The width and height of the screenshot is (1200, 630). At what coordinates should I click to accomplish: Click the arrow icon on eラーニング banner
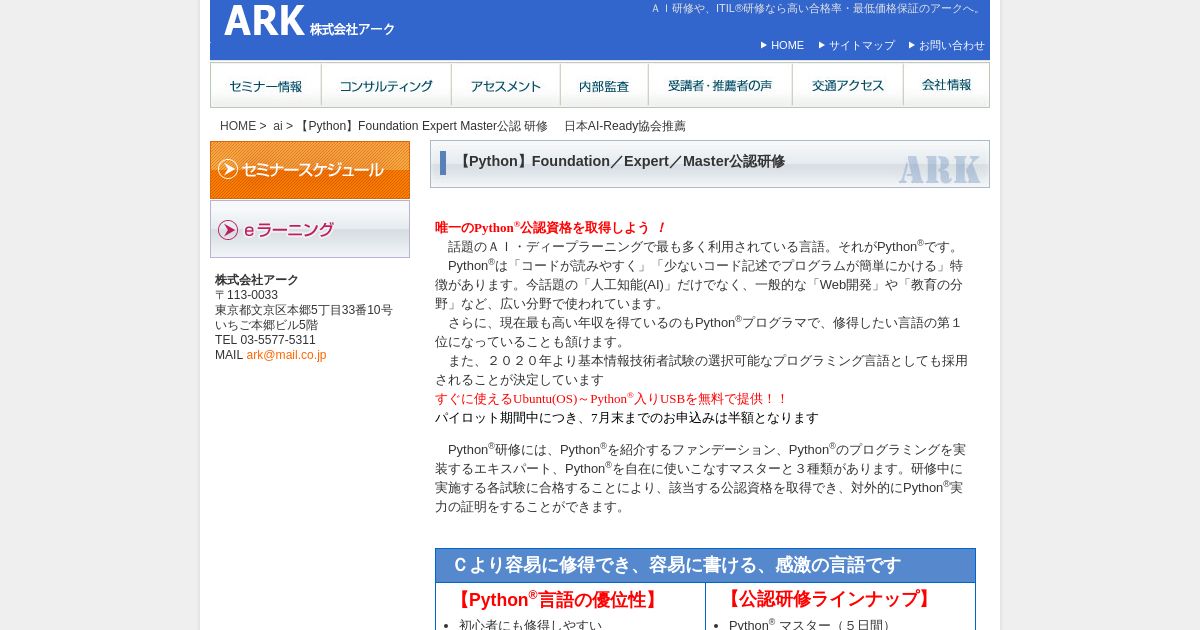(228, 230)
